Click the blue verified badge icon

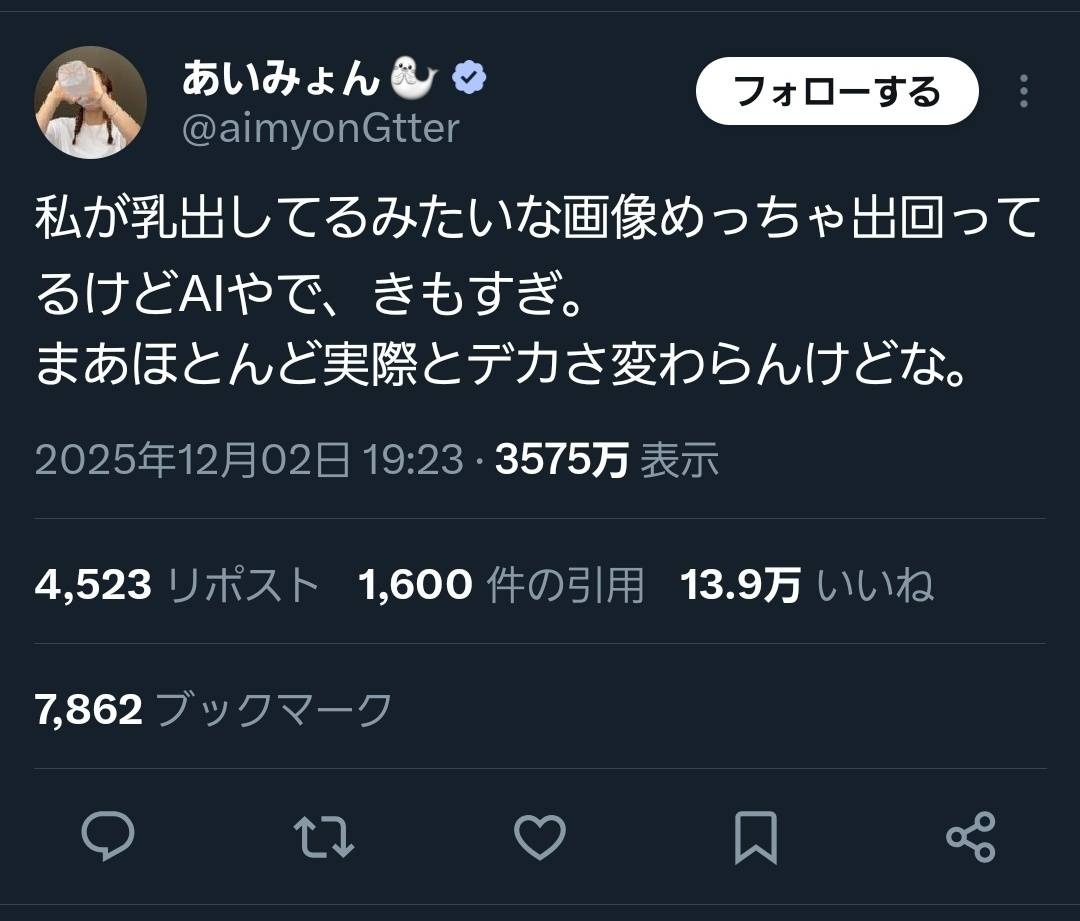coord(469,78)
